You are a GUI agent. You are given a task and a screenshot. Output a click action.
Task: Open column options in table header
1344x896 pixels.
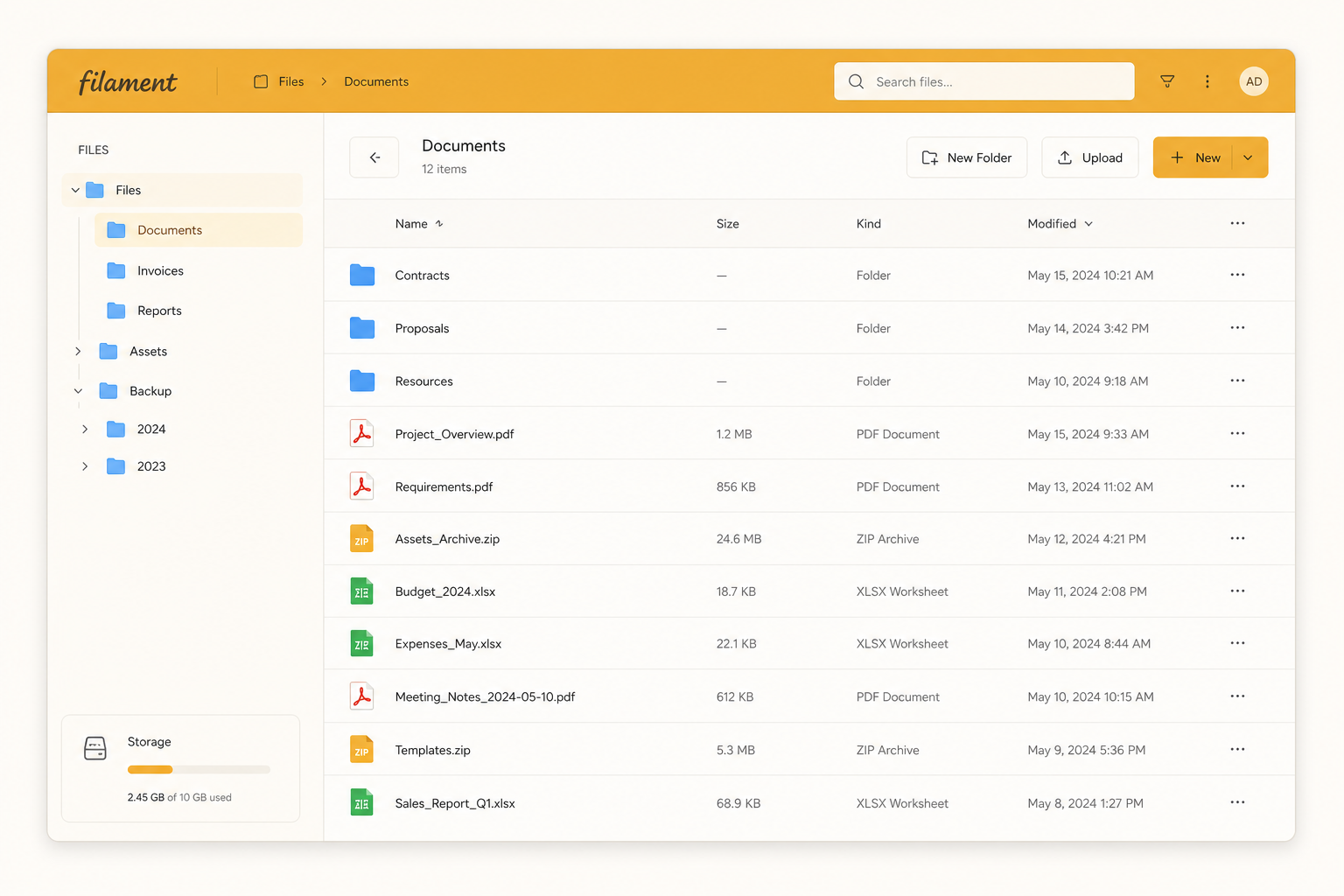click(x=1237, y=223)
